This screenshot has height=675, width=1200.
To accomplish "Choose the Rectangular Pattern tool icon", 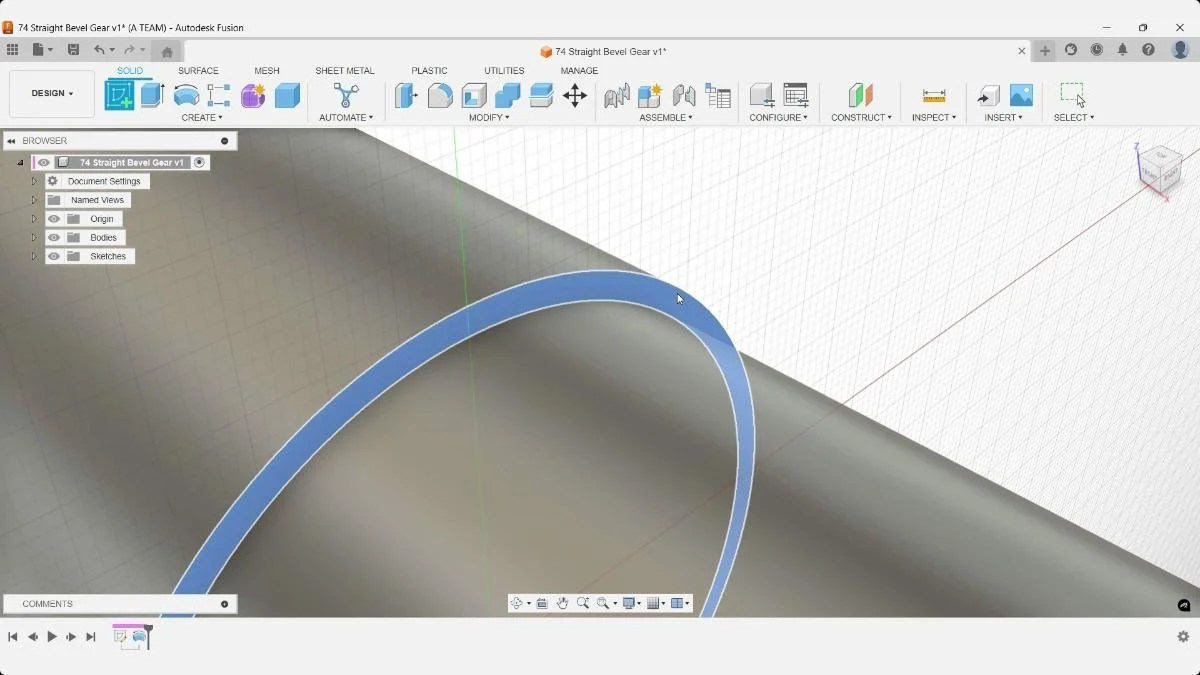I will tap(219, 95).
